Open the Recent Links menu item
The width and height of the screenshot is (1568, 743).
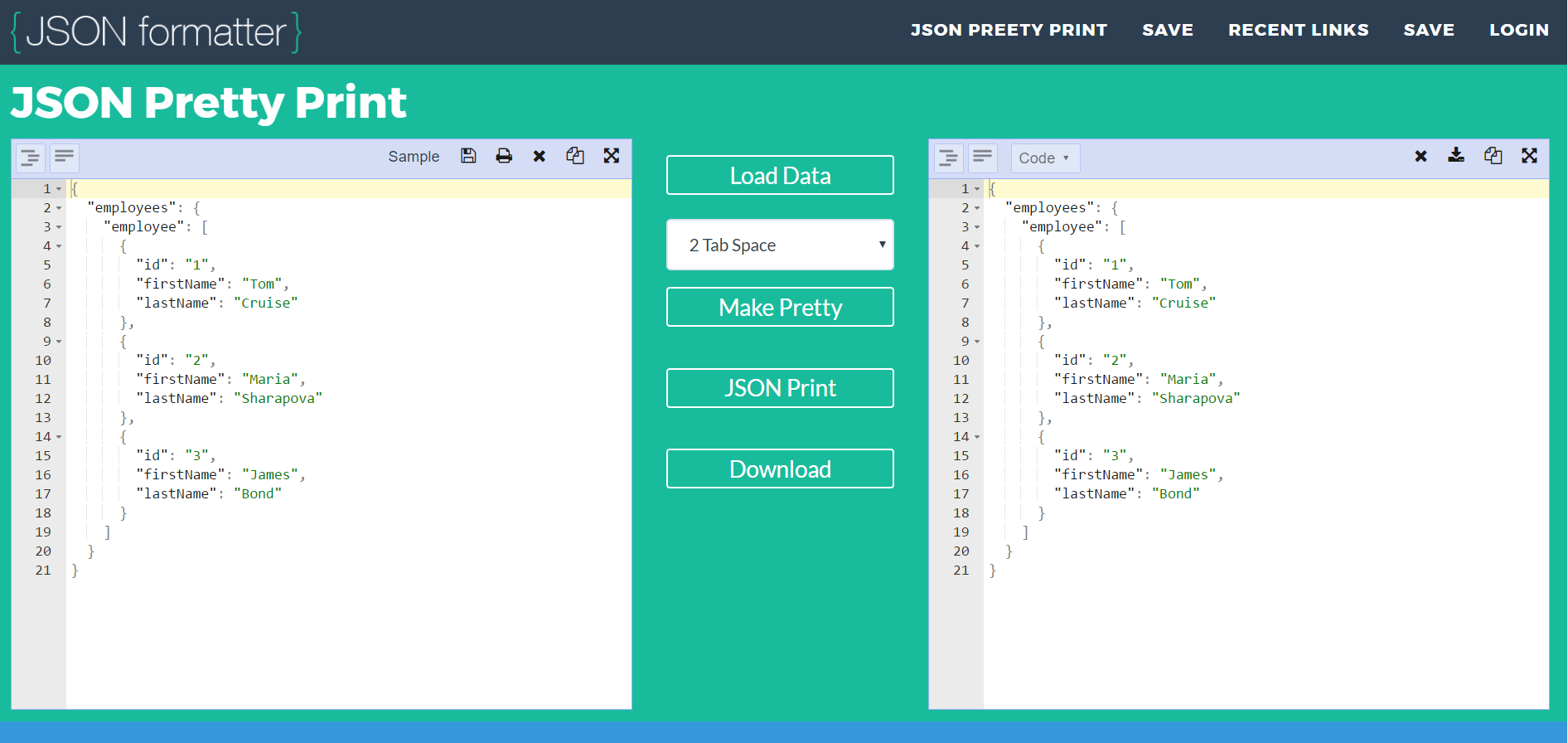(1298, 30)
